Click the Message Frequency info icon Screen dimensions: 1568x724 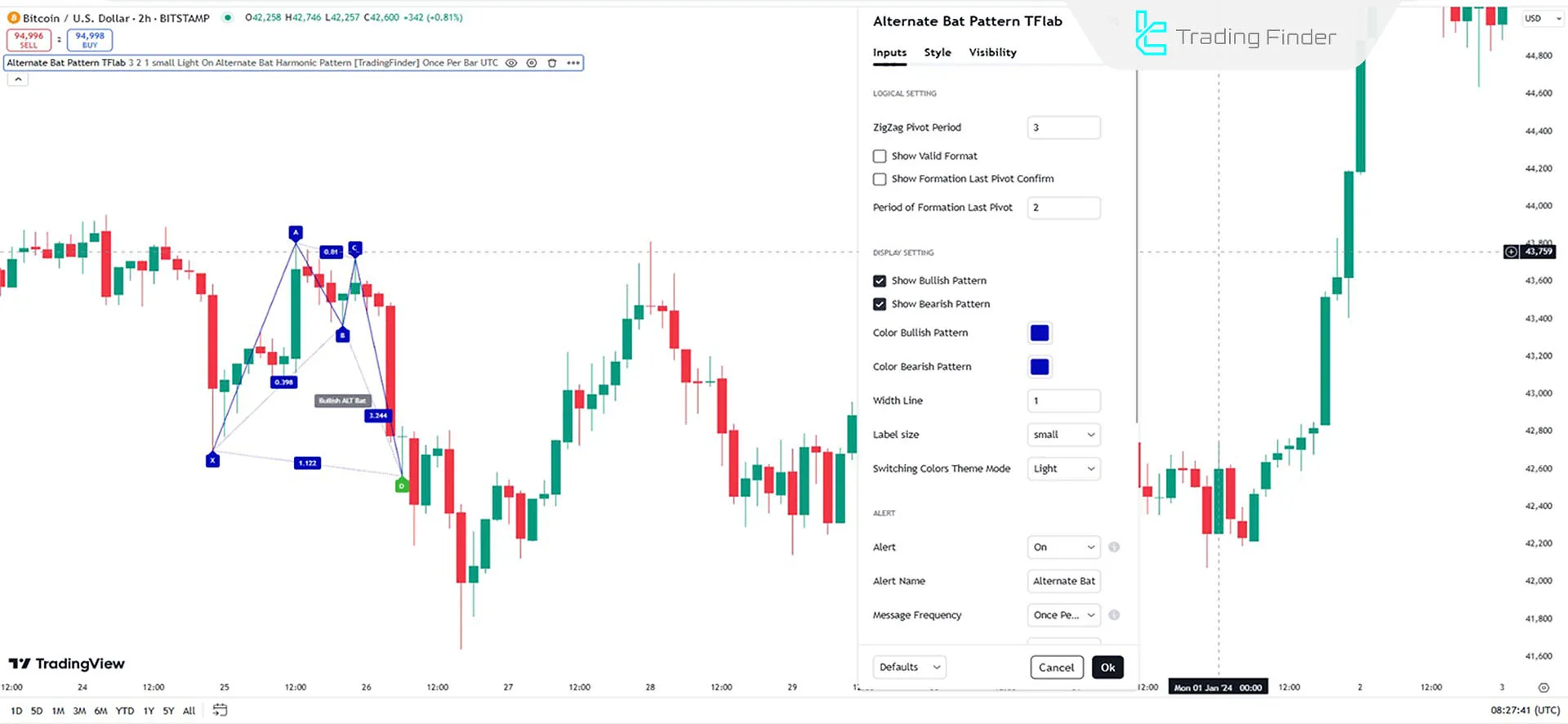1114,615
